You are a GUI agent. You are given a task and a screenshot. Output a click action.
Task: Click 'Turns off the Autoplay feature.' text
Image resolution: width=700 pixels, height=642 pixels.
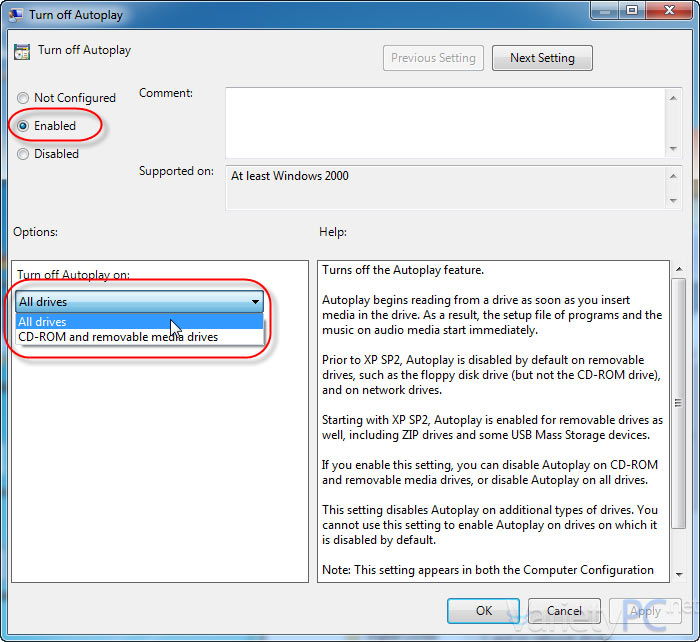tap(403, 270)
